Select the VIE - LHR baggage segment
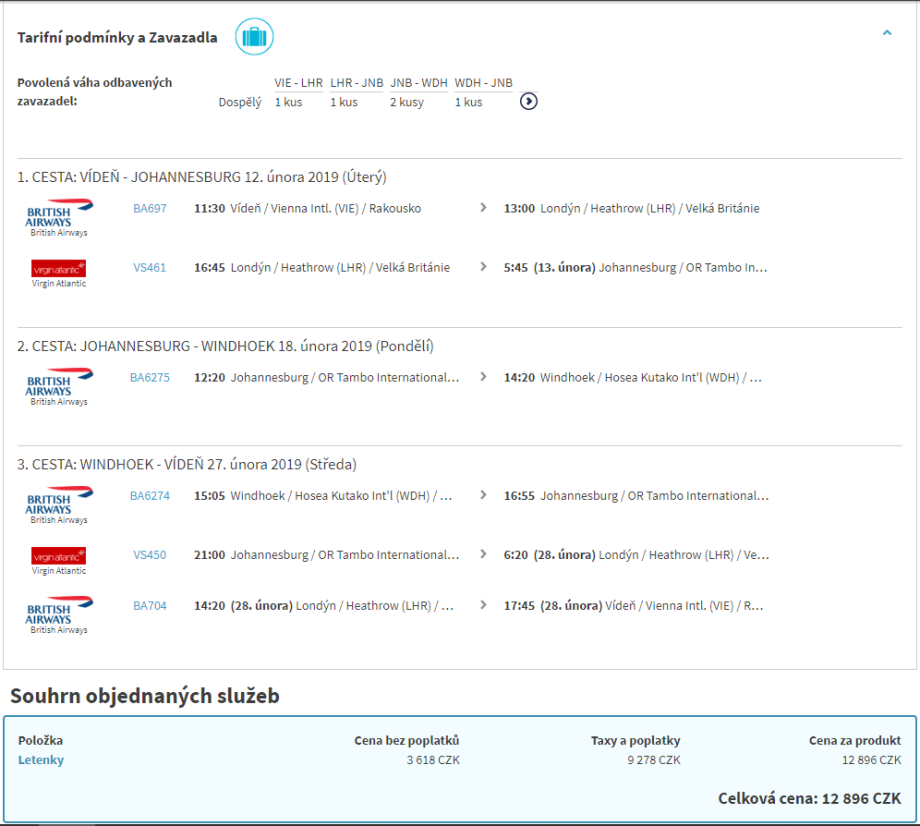This screenshot has width=920, height=826. coord(298,83)
